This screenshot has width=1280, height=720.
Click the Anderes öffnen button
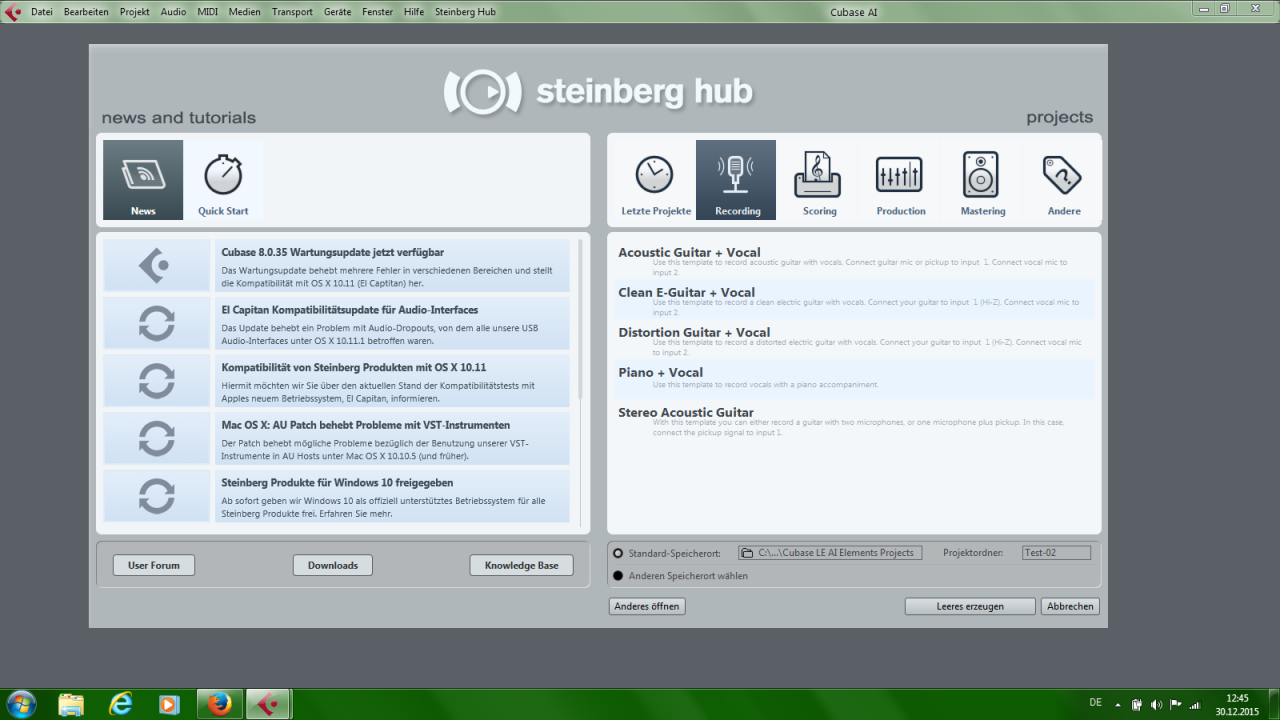[x=647, y=606]
